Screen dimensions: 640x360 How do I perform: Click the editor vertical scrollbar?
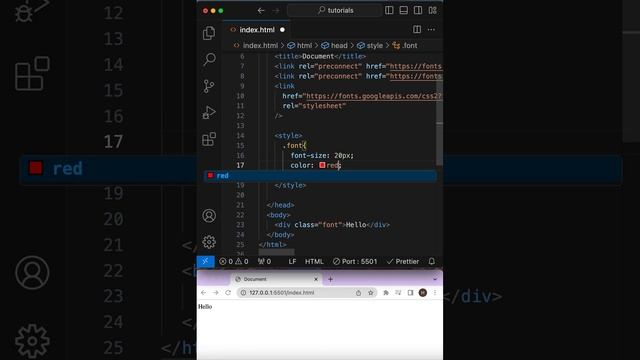pos(440,122)
